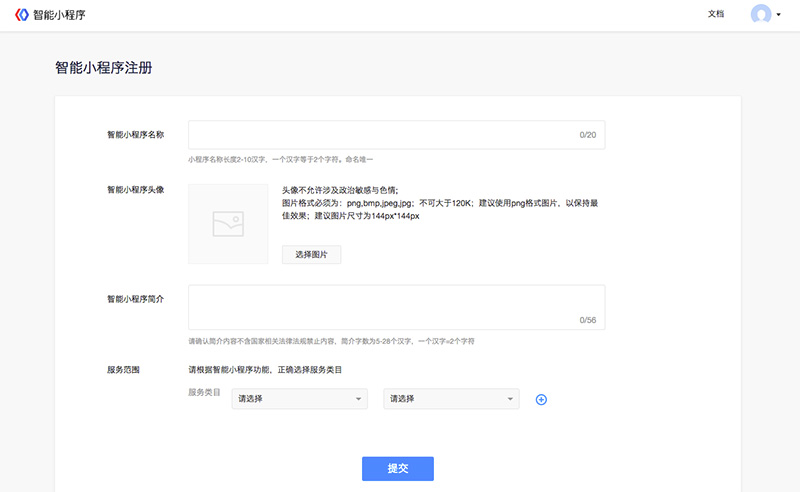Click the 智能小程序简介 field label

135,298
